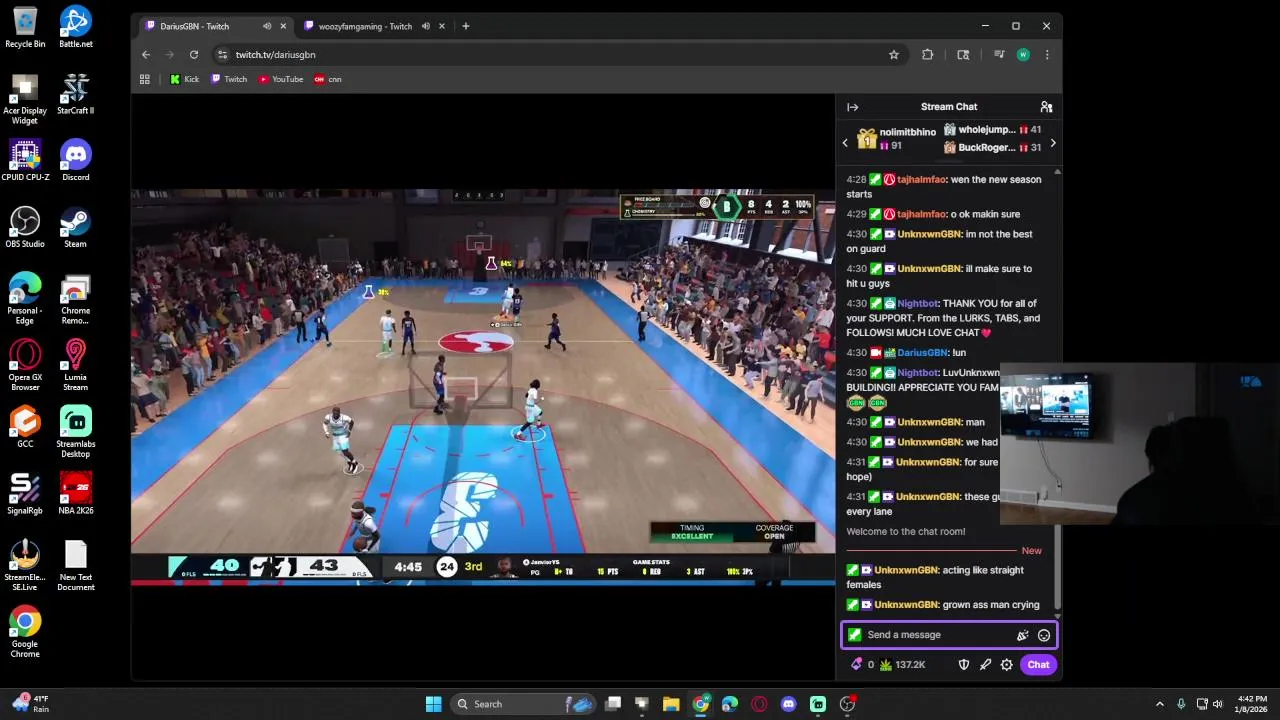Open the Chrome profile avatar

coord(1023,55)
